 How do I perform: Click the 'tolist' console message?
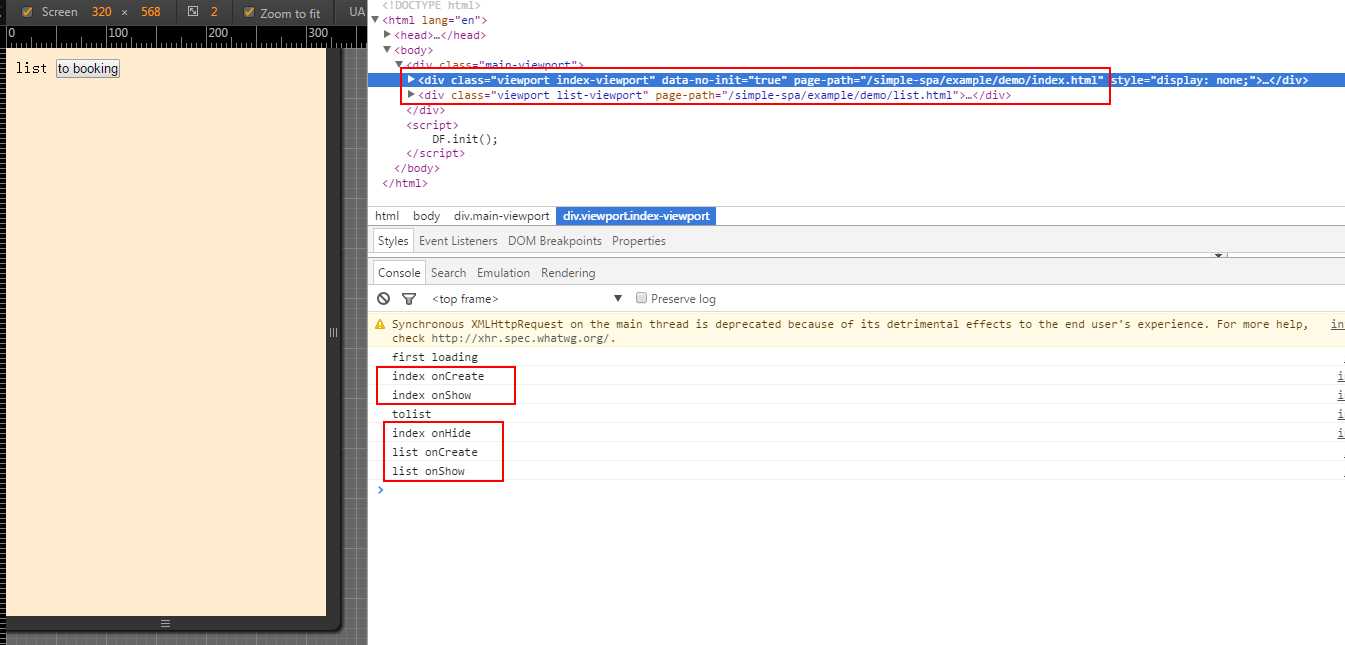tap(412, 414)
